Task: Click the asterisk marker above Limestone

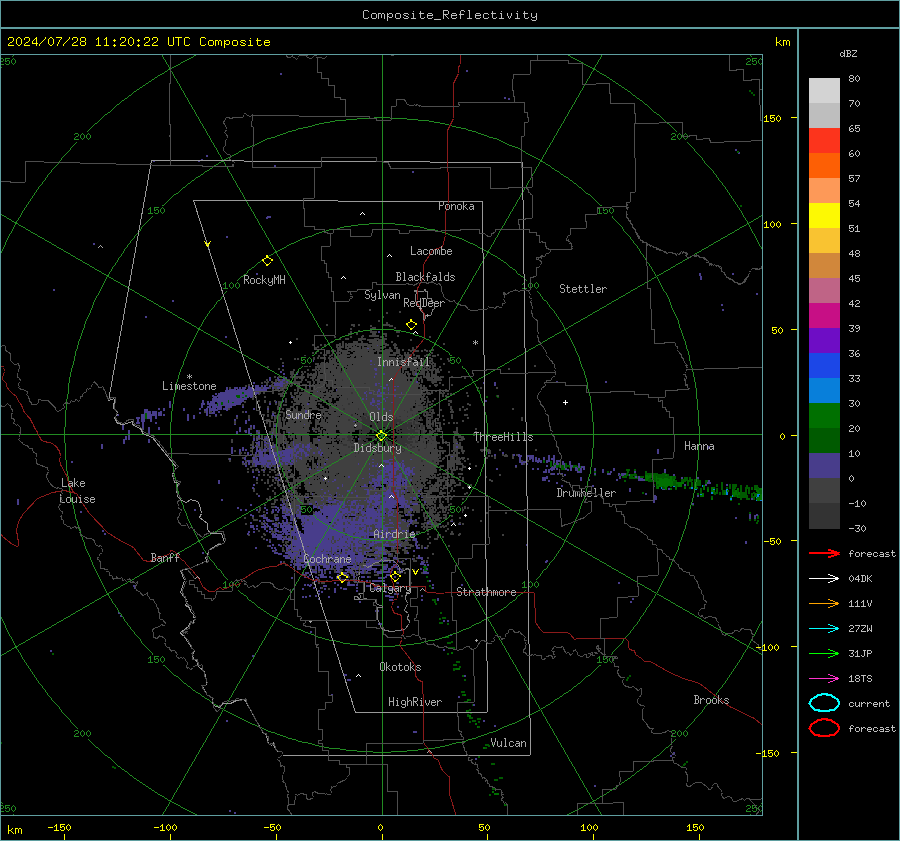Action: pos(189,377)
